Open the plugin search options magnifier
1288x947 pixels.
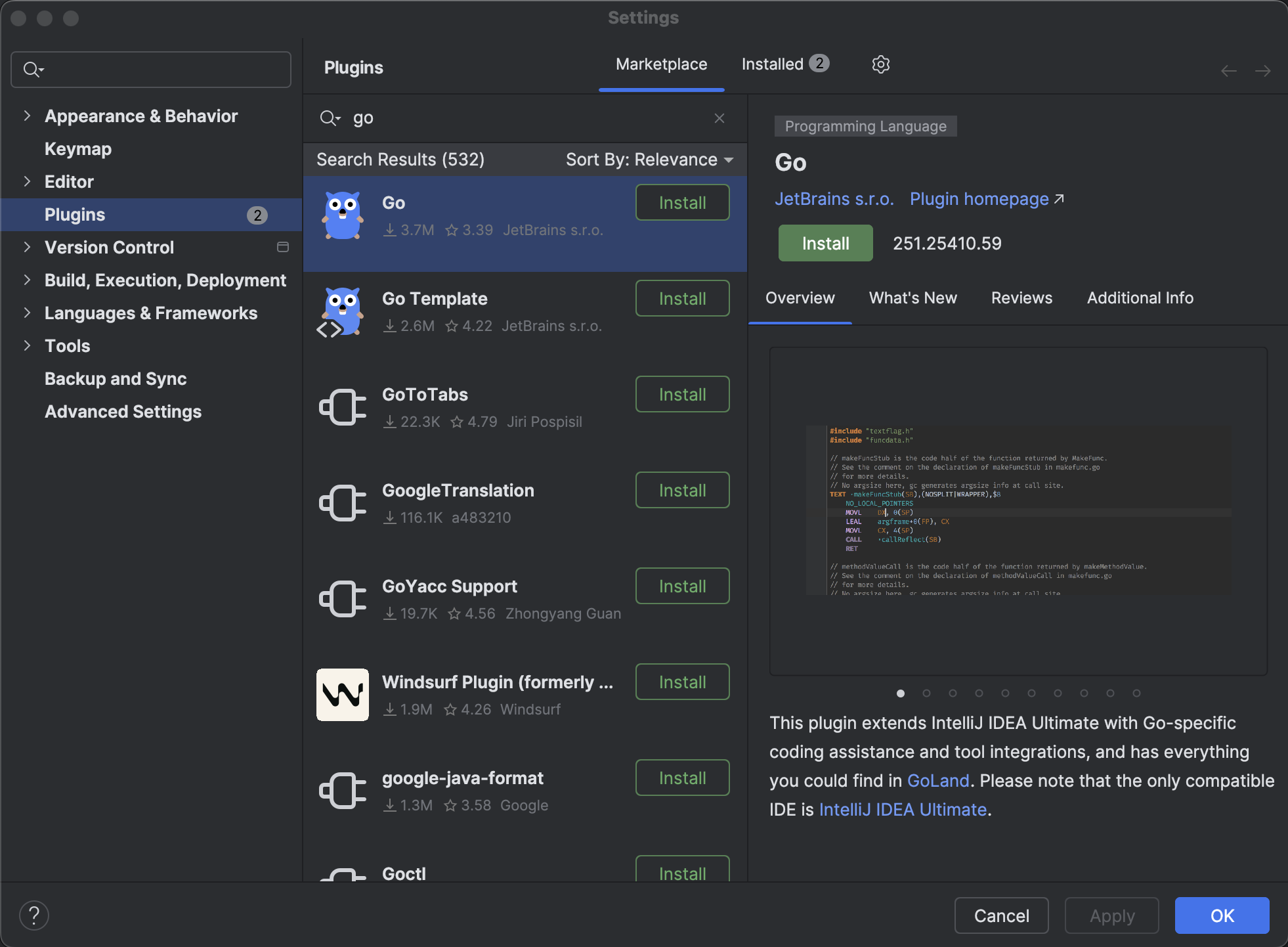329,118
